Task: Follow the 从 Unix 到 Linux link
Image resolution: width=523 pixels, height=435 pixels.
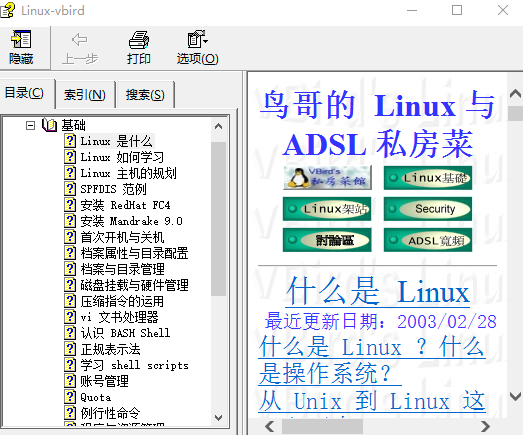Action: point(372,401)
